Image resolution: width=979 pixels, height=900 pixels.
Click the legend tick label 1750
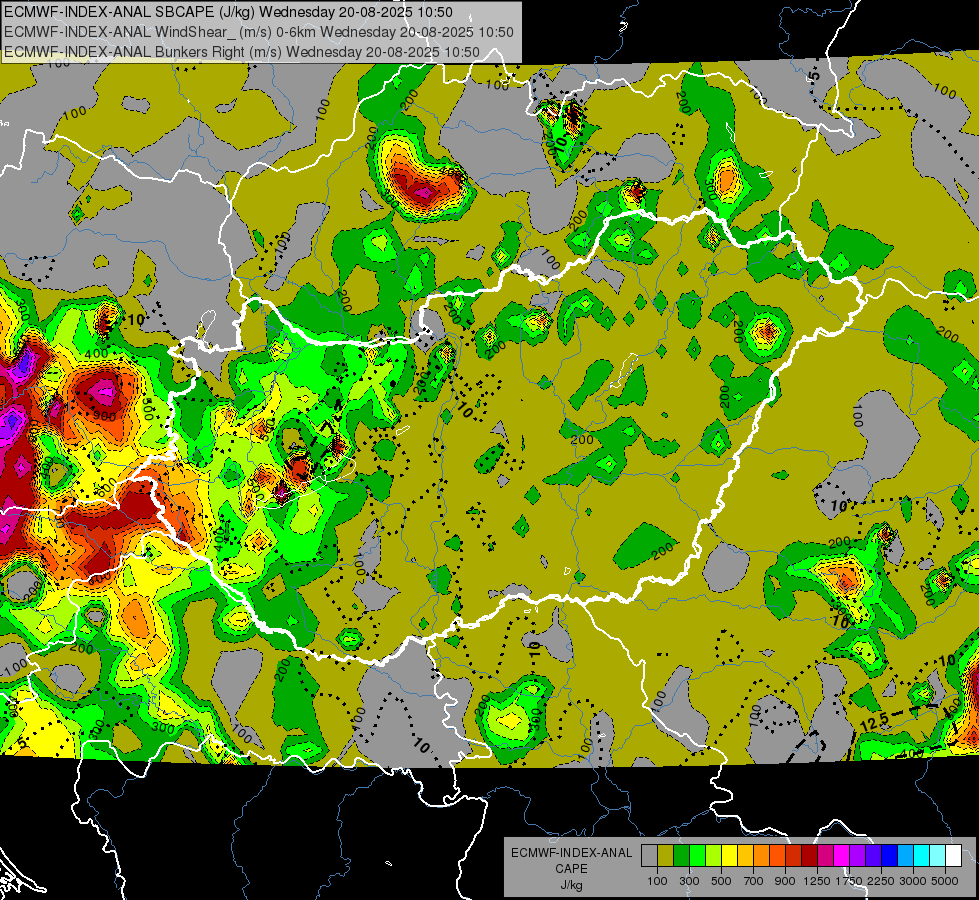pos(849,881)
